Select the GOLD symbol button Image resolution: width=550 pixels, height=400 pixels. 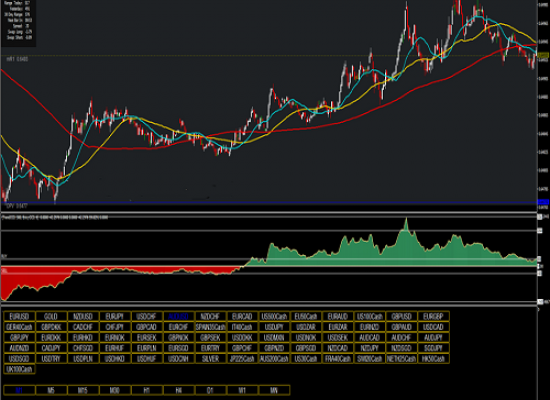[51, 316]
